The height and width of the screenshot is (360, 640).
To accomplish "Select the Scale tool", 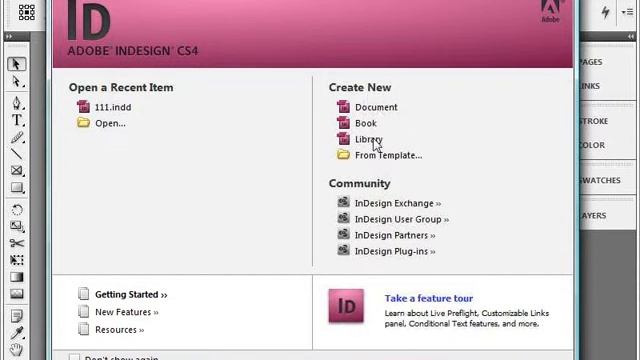I will 16,226.
